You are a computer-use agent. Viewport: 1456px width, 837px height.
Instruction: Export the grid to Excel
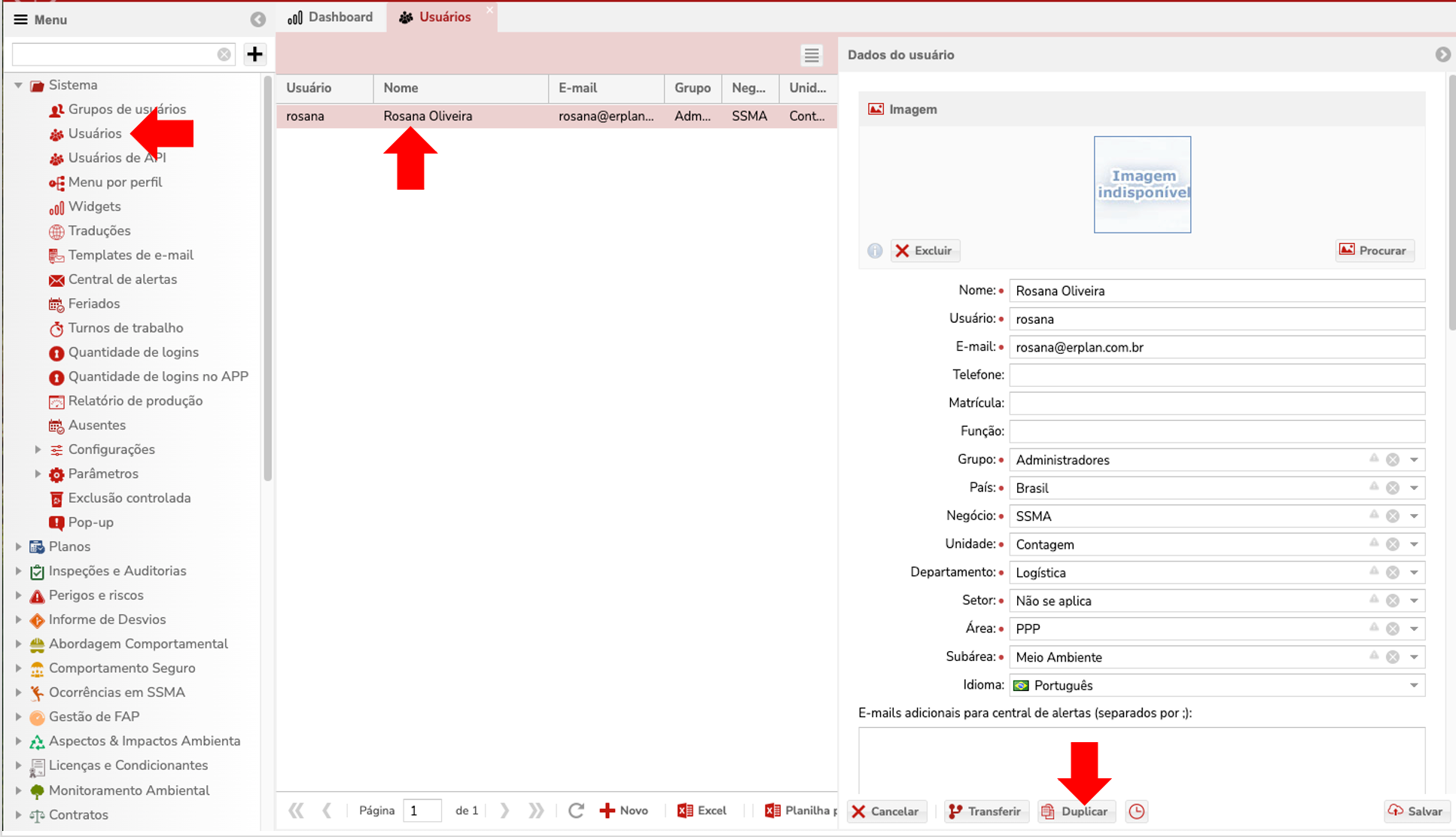pyautogui.click(x=702, y=811)
